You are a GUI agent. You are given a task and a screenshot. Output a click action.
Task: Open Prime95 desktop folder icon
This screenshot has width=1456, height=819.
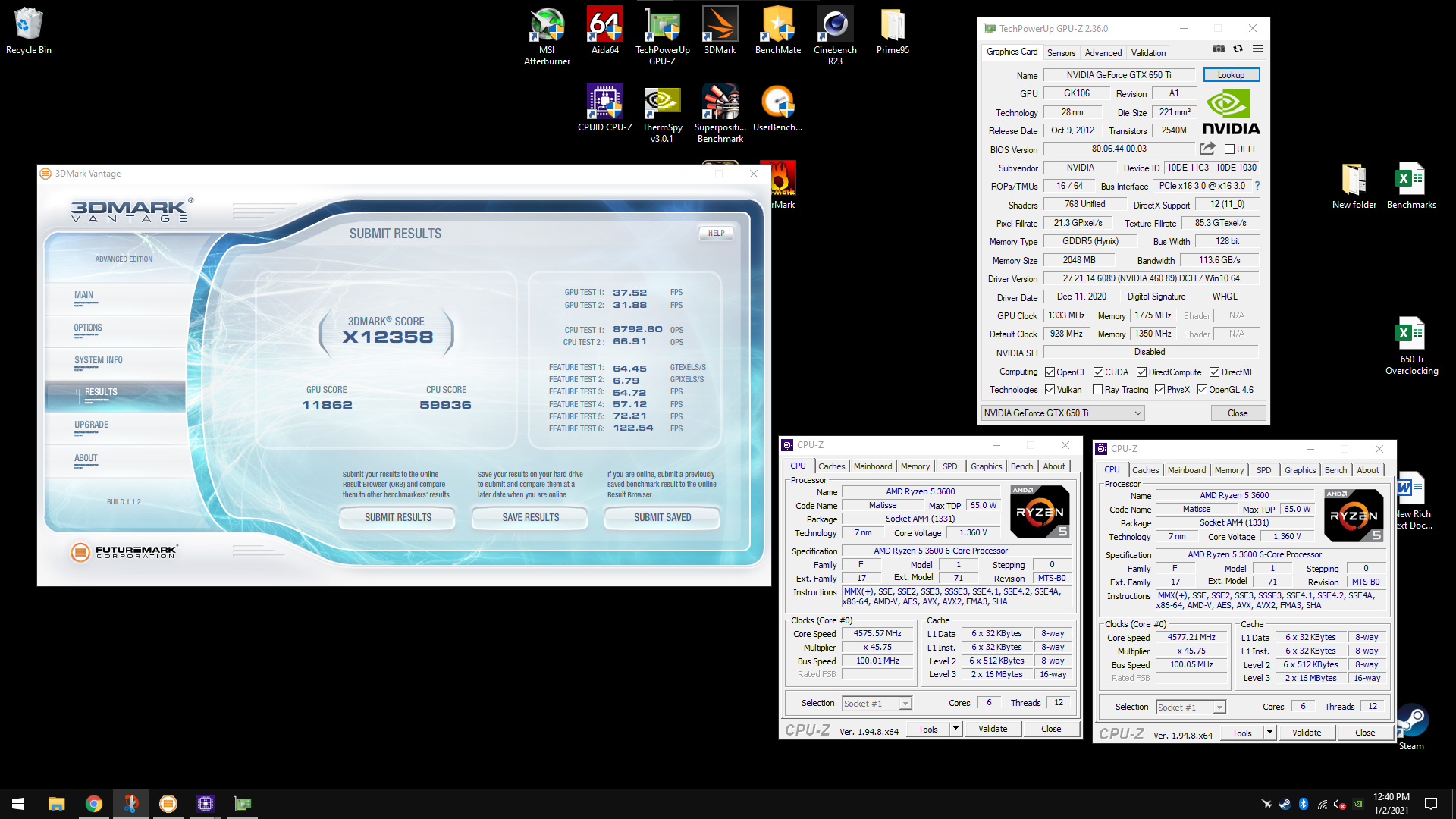(x=893, y=31)
